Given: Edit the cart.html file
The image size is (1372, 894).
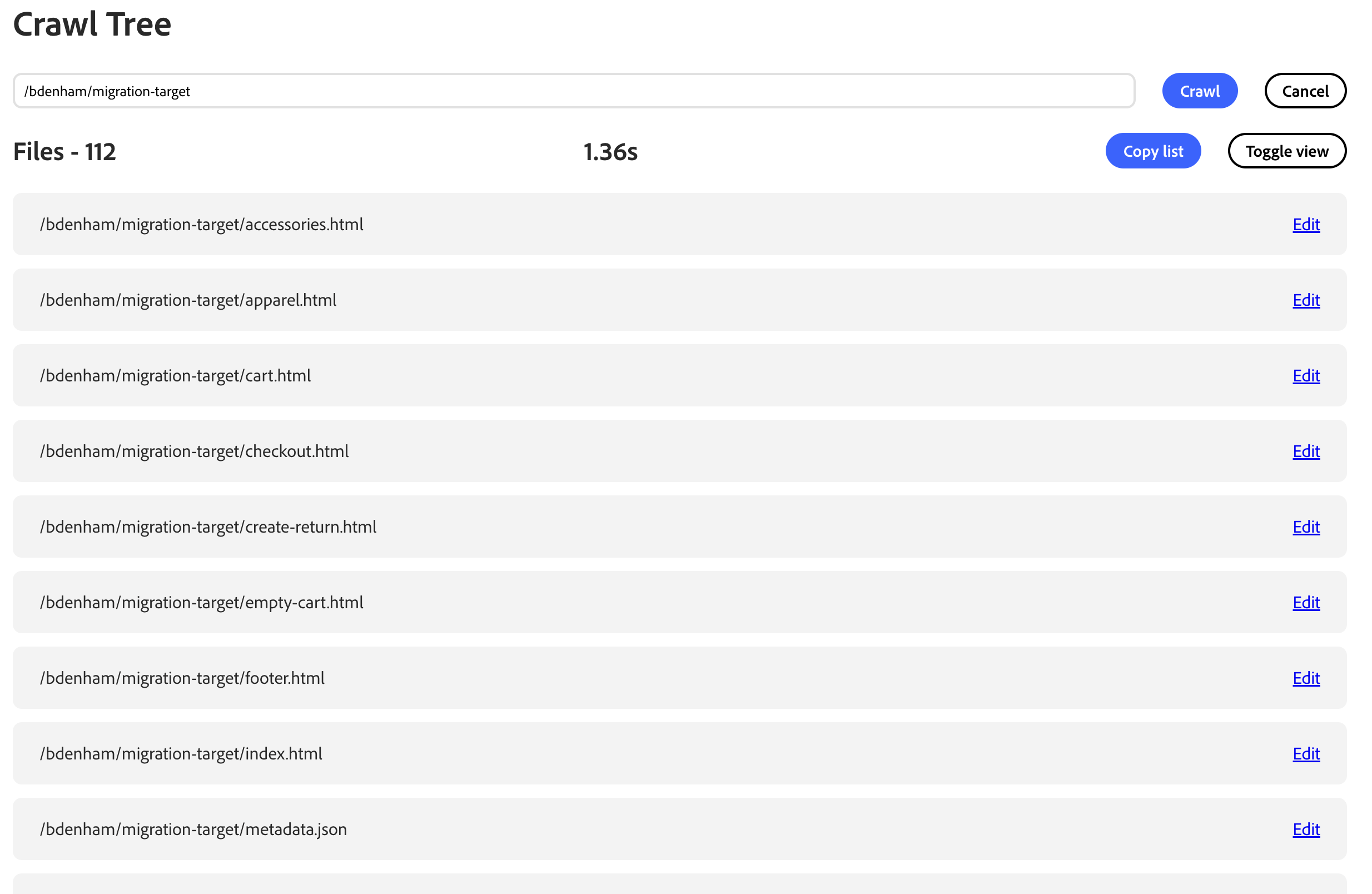Looking at the screenshot, I should point(1306,375).
